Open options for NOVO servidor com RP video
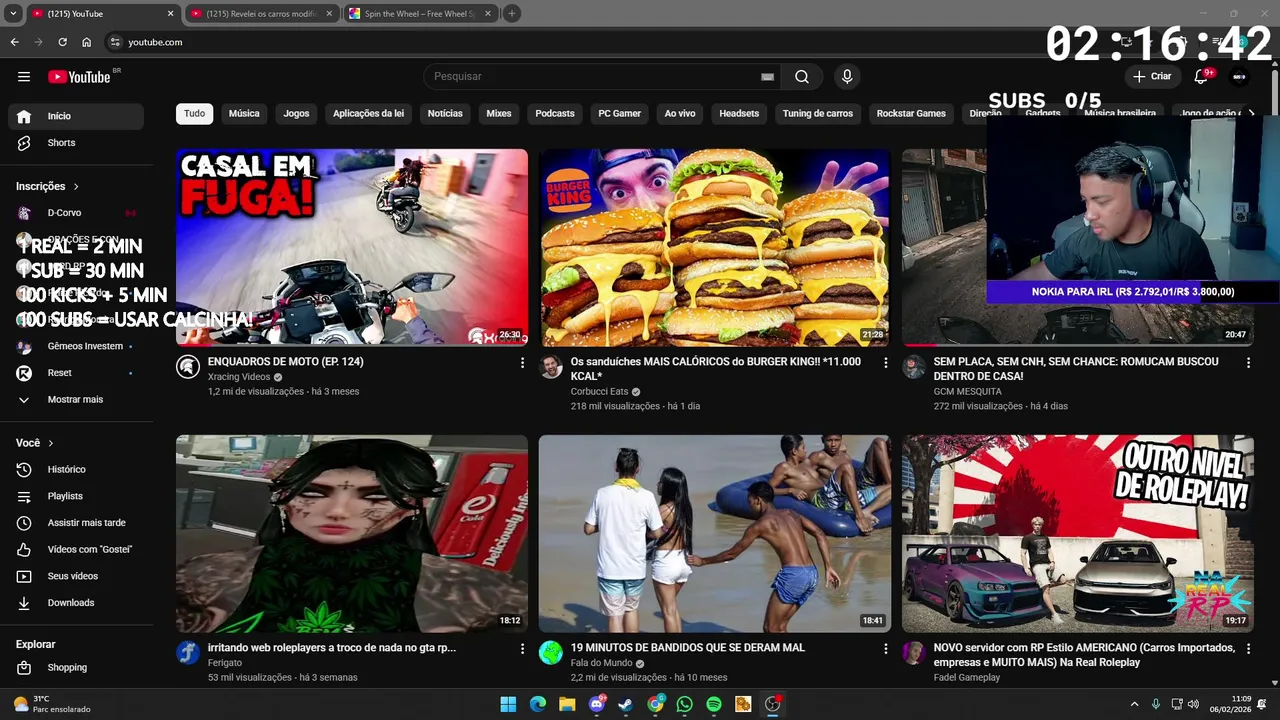 1248,649
